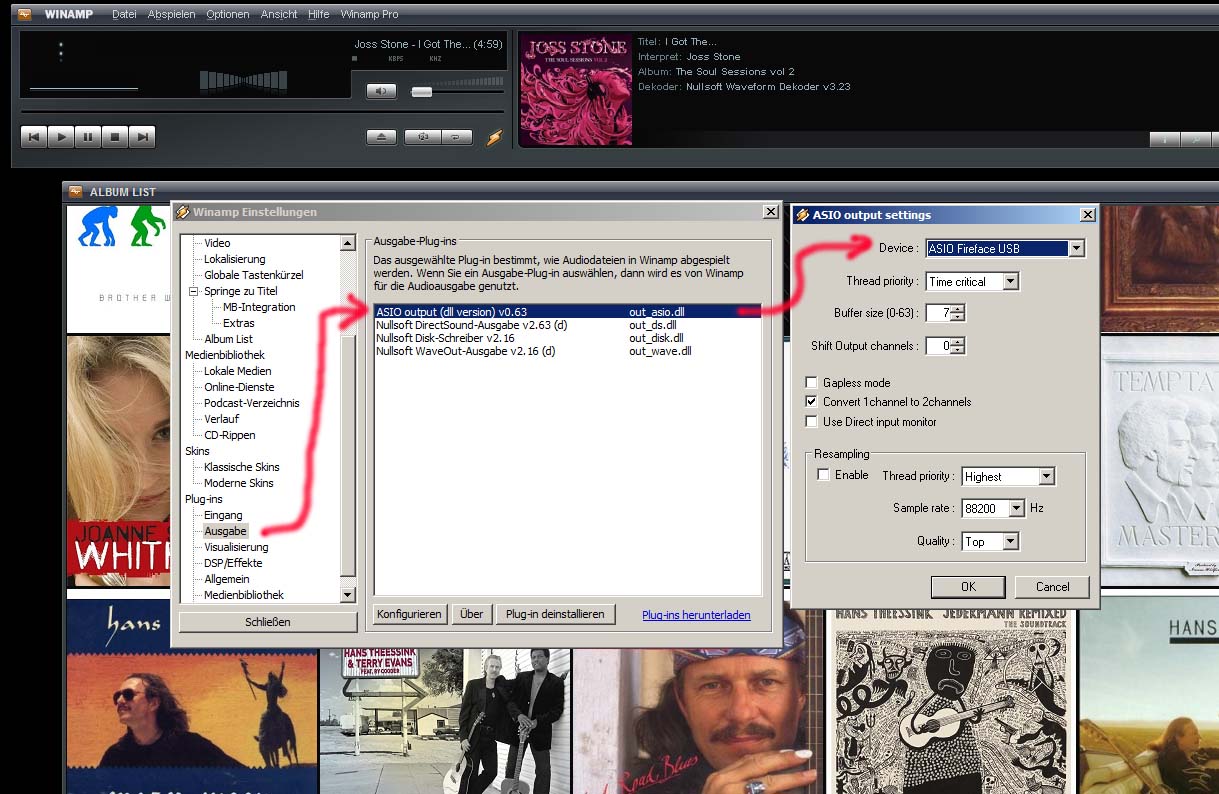Skip to next track

coord(142,137)
